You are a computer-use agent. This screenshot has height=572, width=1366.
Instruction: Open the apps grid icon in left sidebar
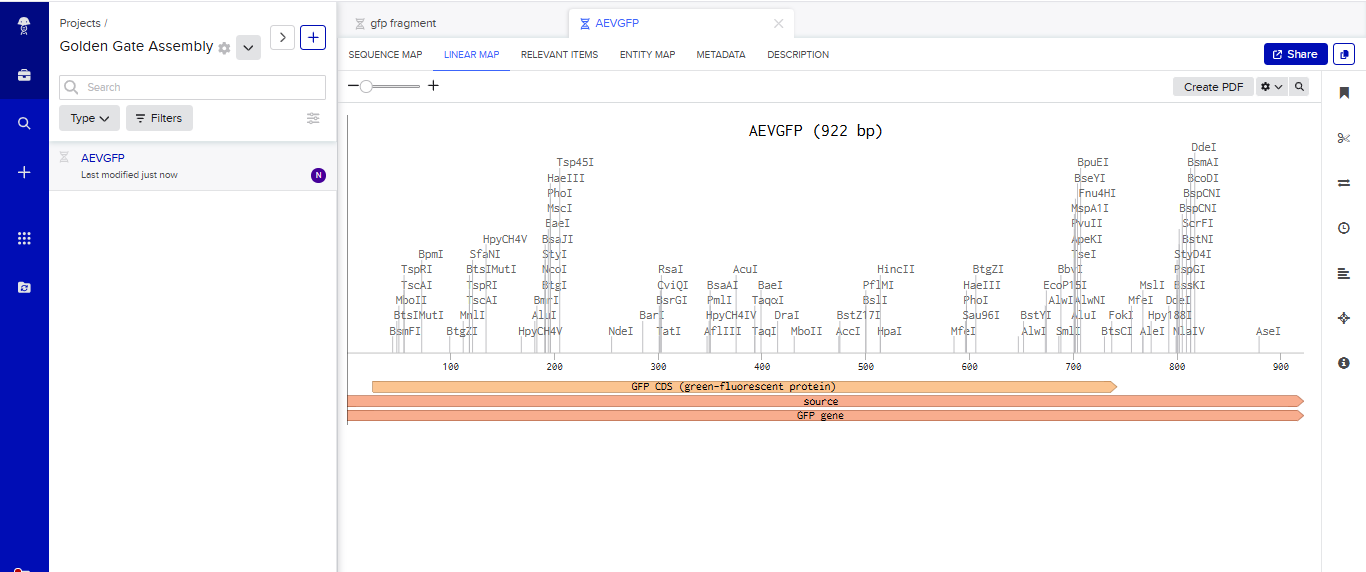click(24, 238)
